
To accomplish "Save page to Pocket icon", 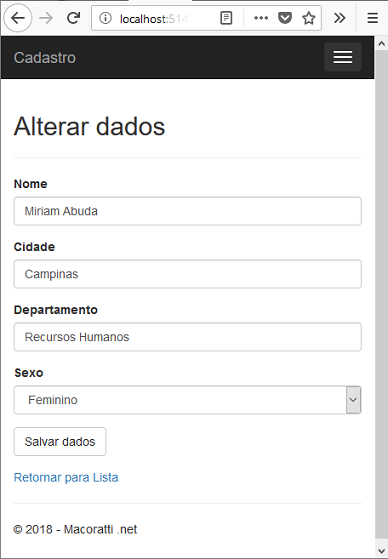I will pyautogui.click(x=285, y=18).
